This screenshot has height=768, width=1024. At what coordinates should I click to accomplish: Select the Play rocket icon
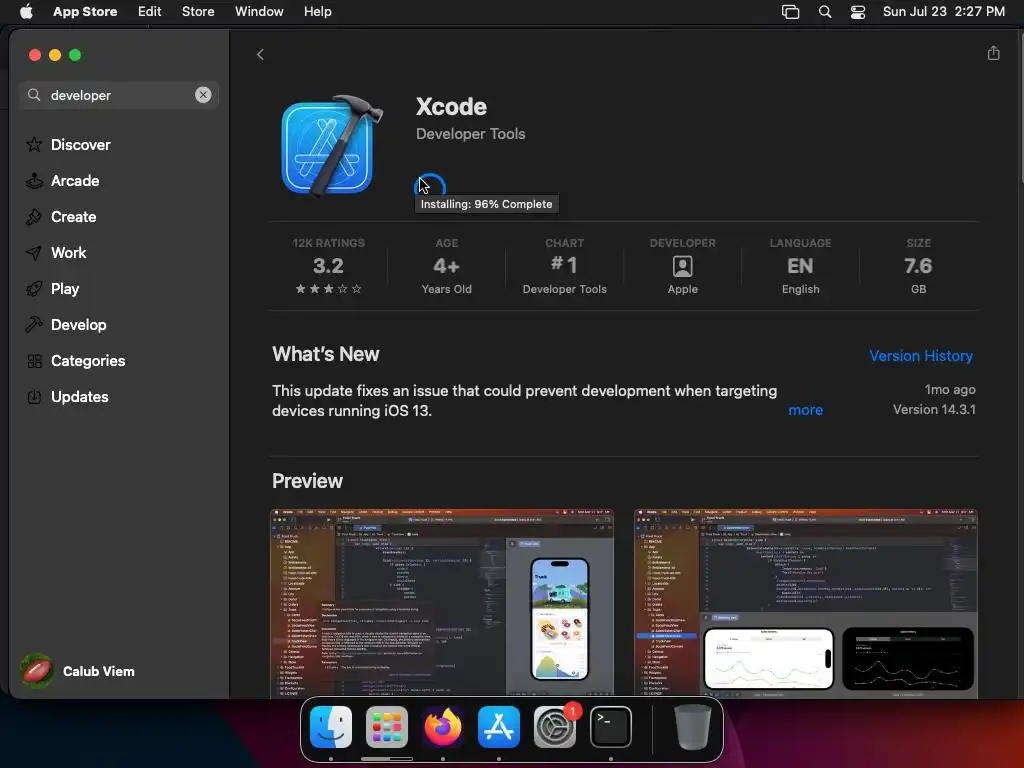point(34,289)
